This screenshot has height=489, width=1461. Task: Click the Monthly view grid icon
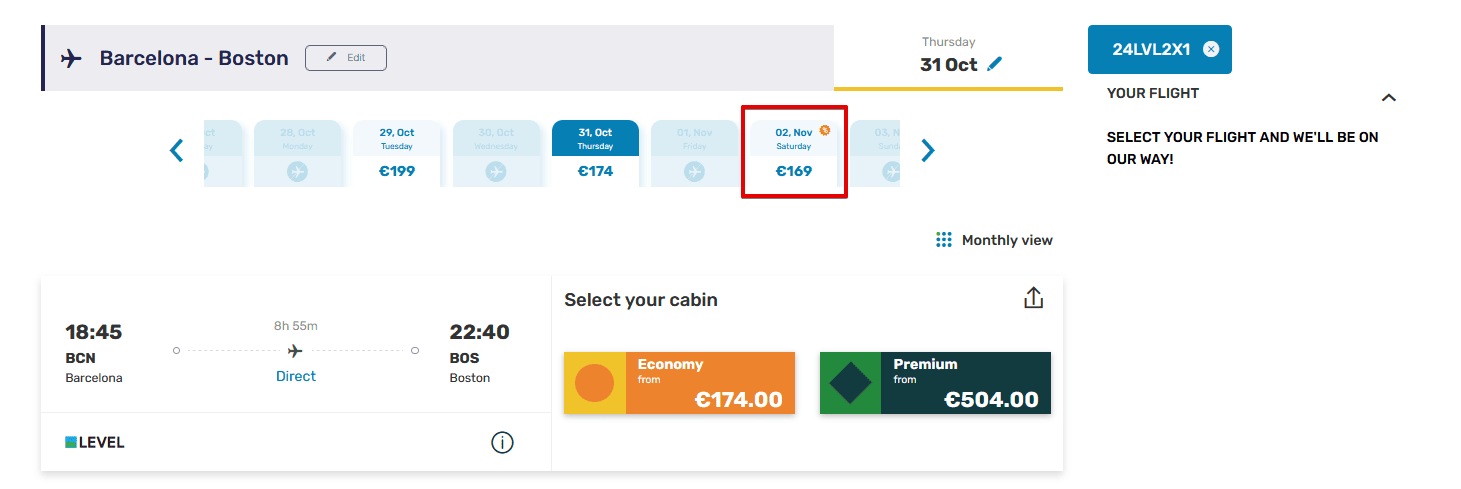pos(943,240)
